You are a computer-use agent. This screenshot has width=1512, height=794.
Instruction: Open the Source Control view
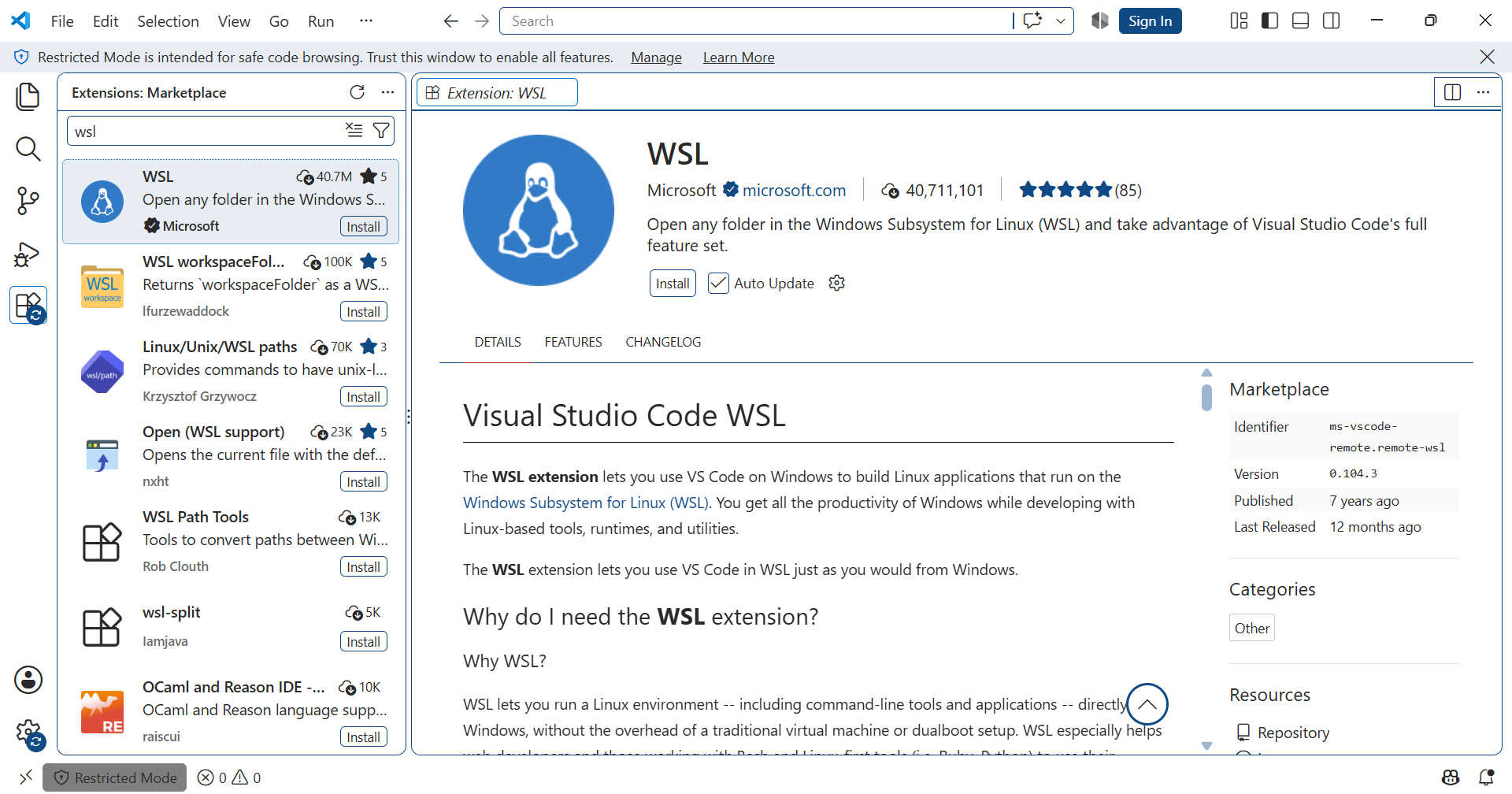(28, 201)
